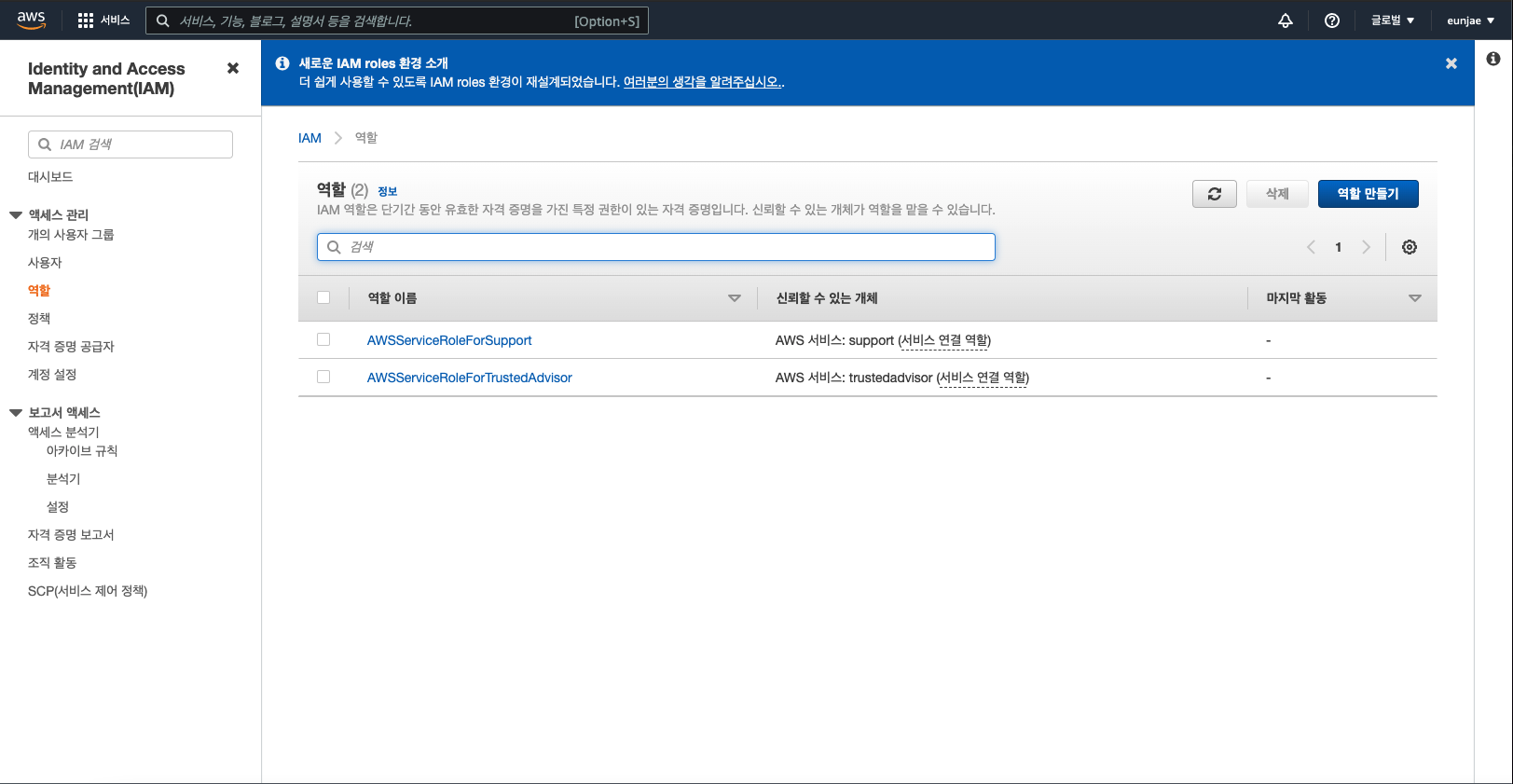This screenshot has width=1513, height=784.
Task: Open table preferences gear
Action: click(x=1410, y=247)
